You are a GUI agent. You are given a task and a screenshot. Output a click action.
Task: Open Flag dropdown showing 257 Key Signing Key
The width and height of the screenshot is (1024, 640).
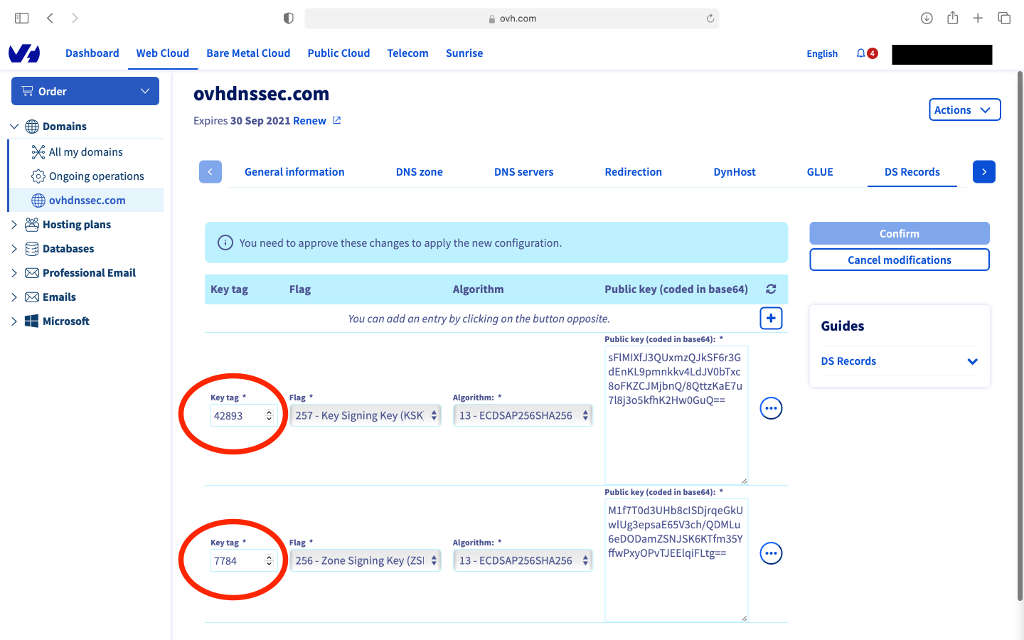365,415
